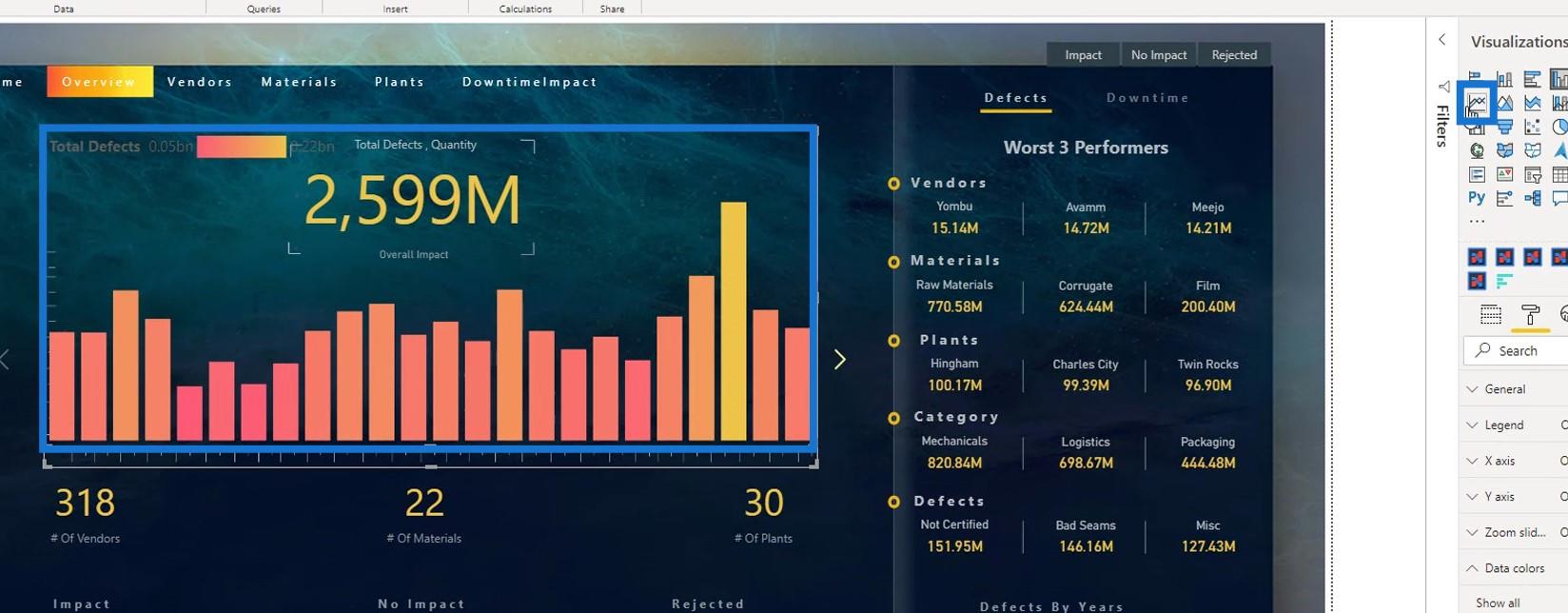Insert the Key influencers visual
1568x613 pixels.
(1504, 198)
